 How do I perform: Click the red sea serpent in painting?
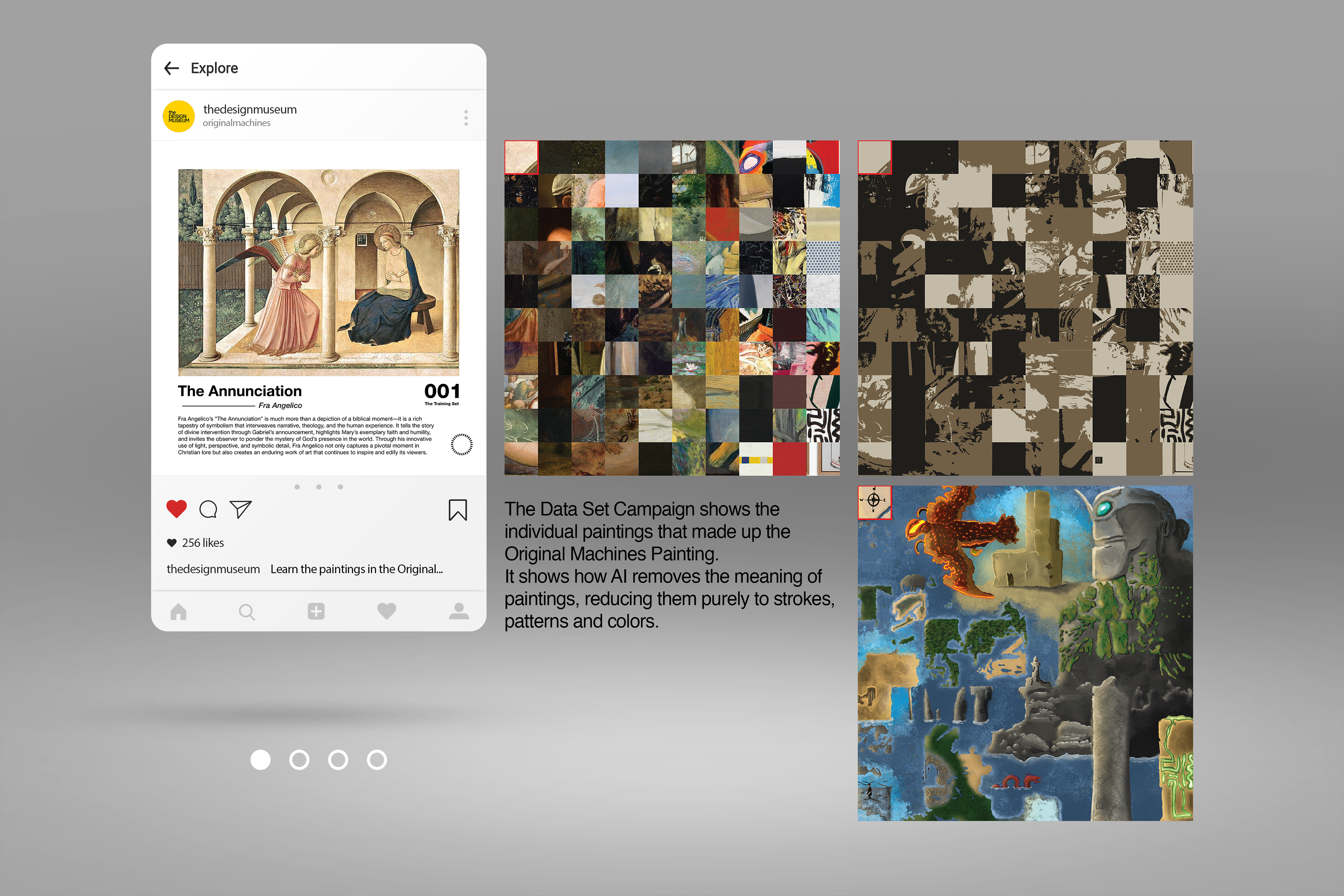1016,782
